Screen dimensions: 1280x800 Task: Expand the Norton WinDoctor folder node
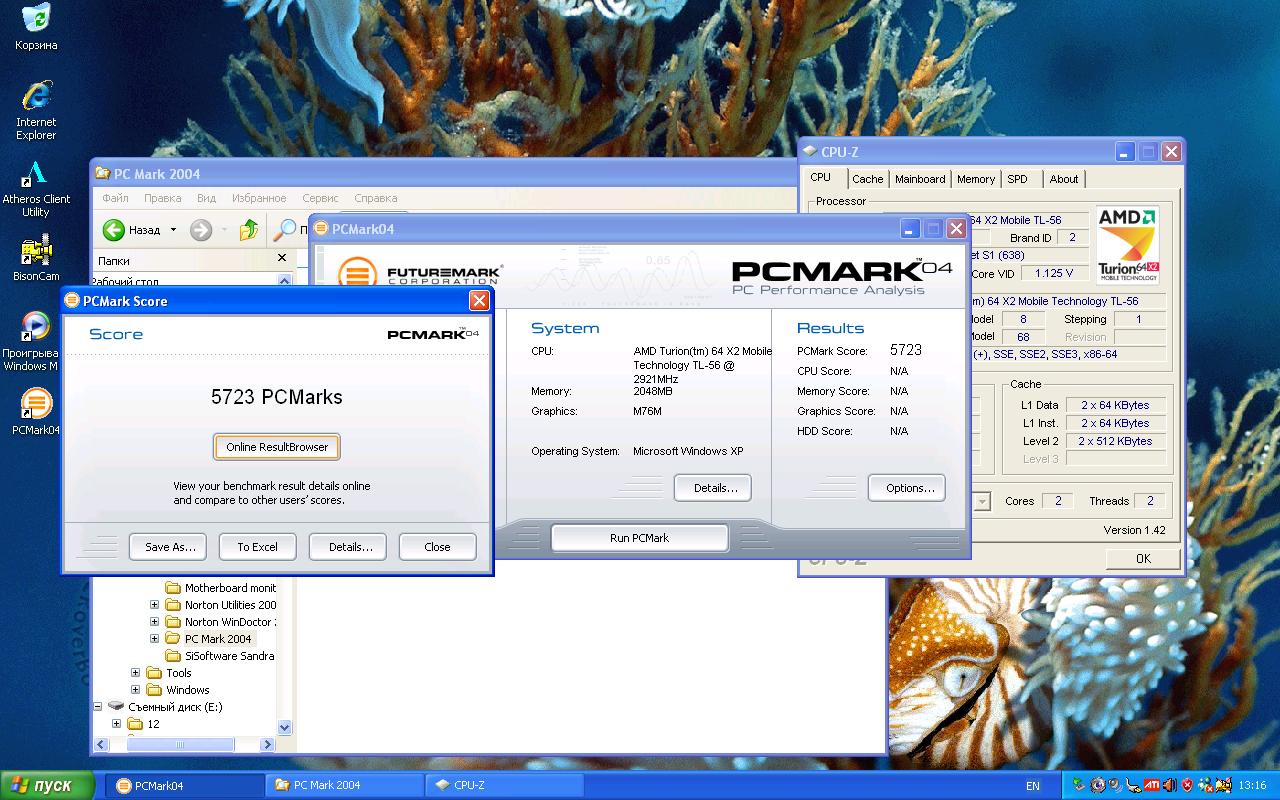pos(154,621)
